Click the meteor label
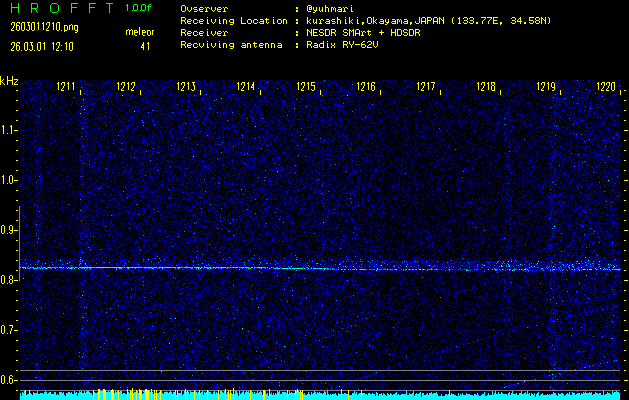This screenshot has width=629, height=400. pyautogui.click(x=139, y=33)
